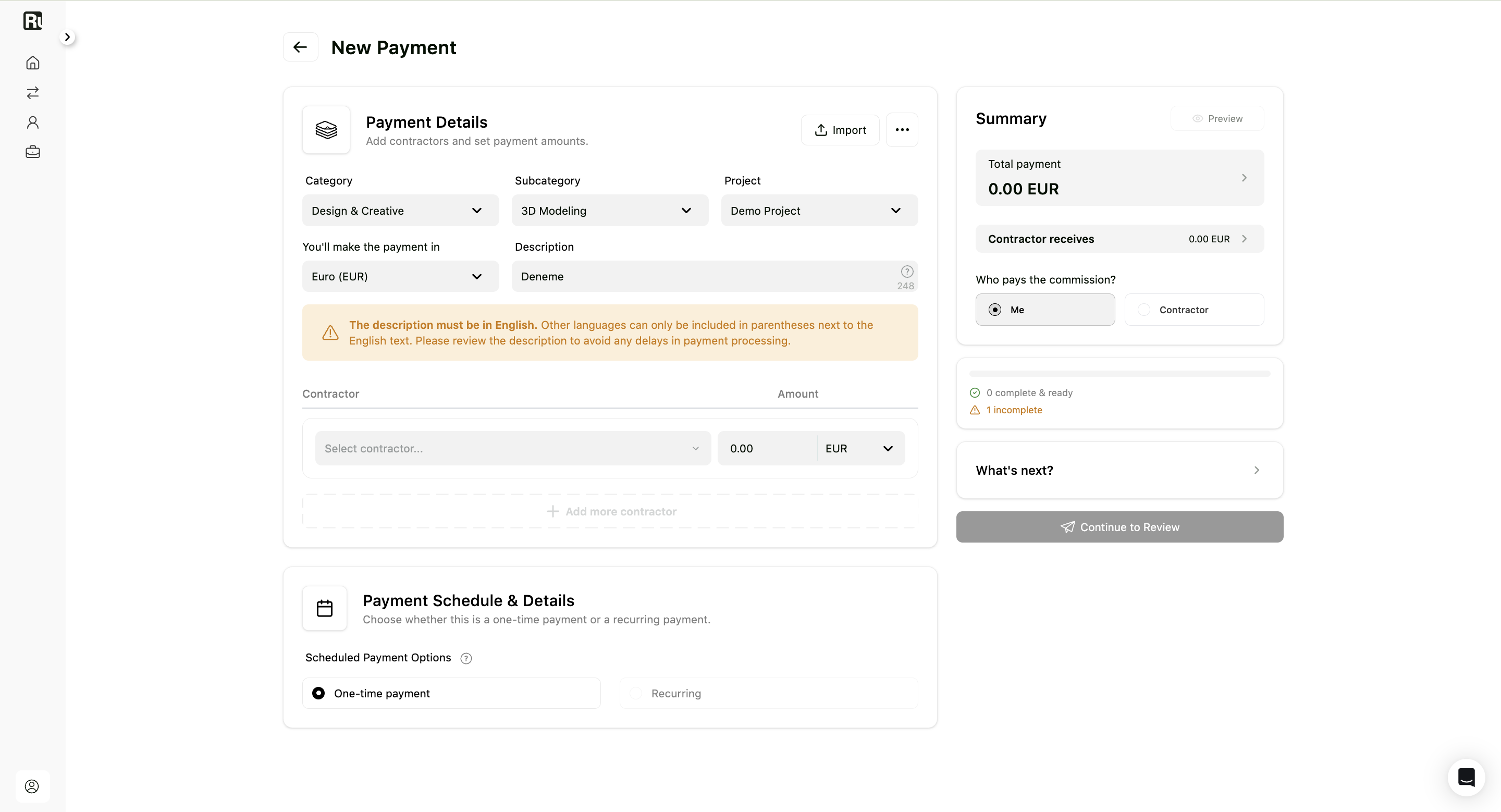Click the character counter 248
Image resolution: width=1501 pixels, height=812 pixels.
click(905, 286)
